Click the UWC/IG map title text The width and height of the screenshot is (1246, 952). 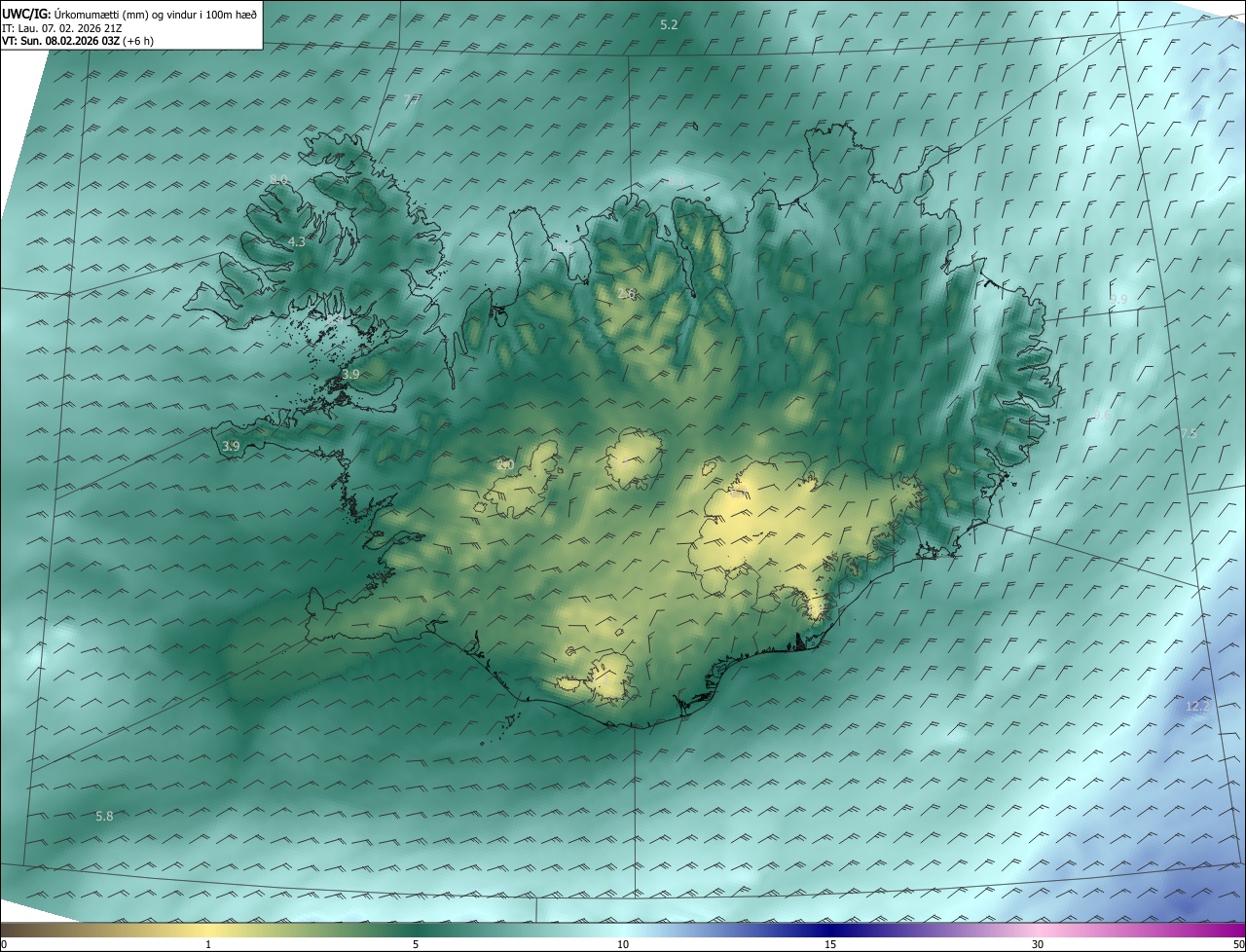(129, 14)
